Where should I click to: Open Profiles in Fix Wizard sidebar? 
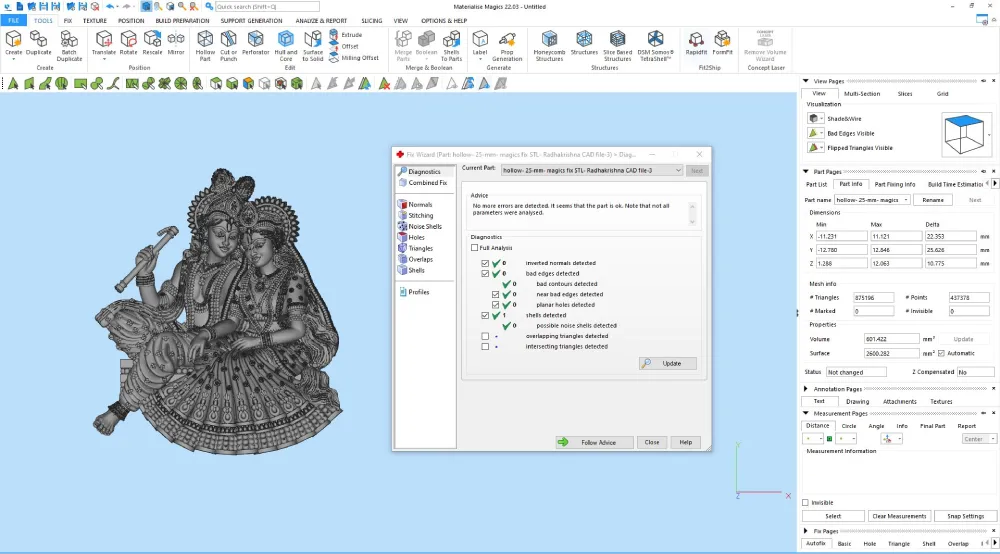point(415,292)
